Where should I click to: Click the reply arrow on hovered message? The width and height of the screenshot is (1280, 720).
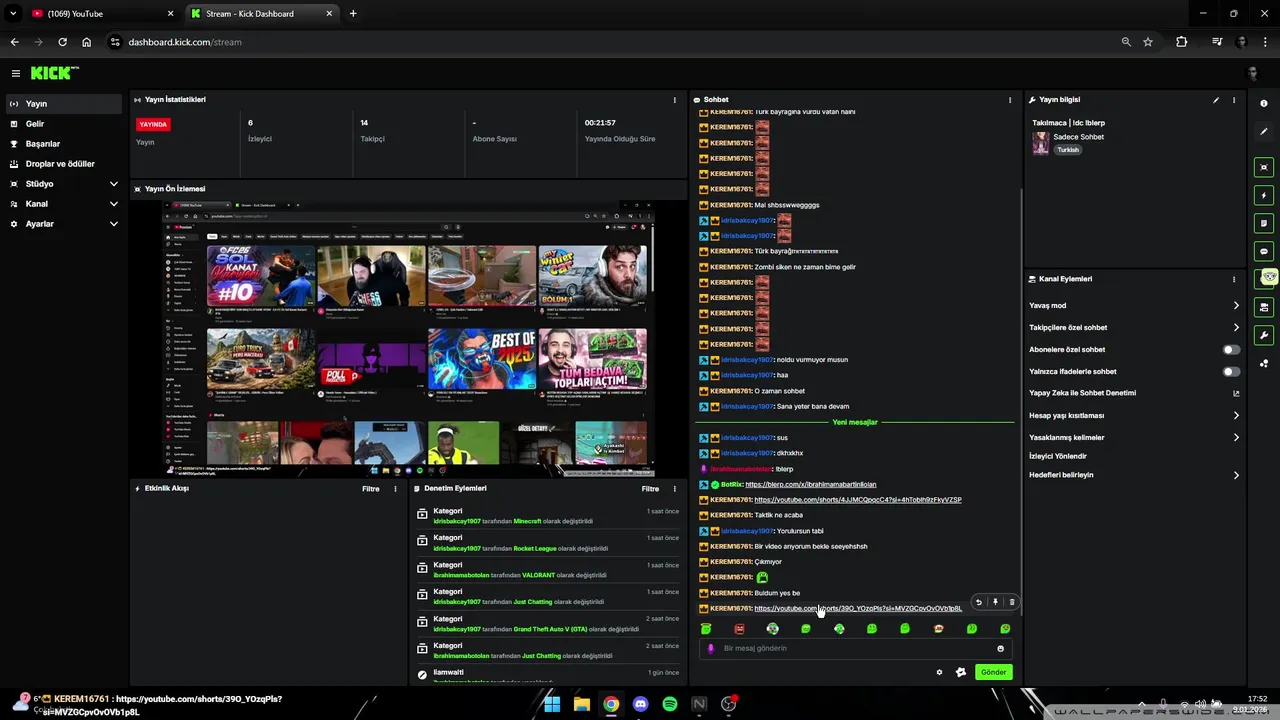978,602
